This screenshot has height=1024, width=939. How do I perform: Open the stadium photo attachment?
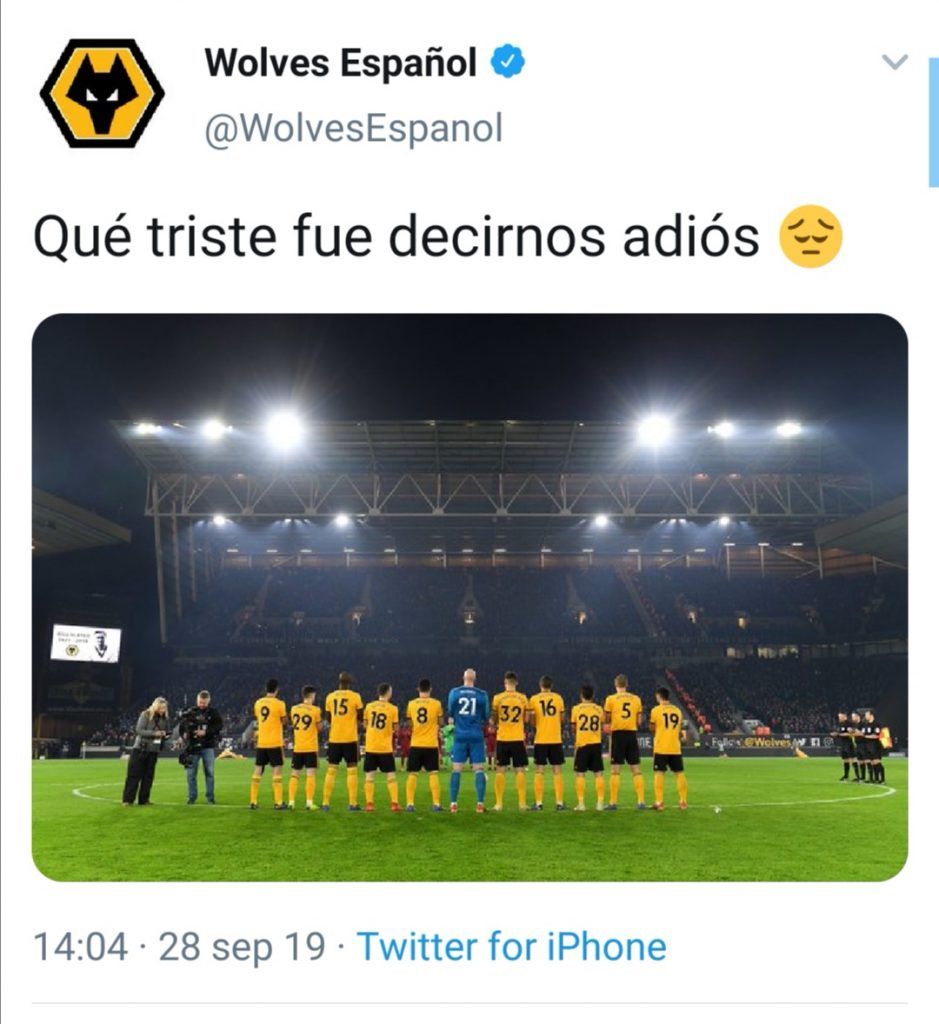click(x=470, y=597)
